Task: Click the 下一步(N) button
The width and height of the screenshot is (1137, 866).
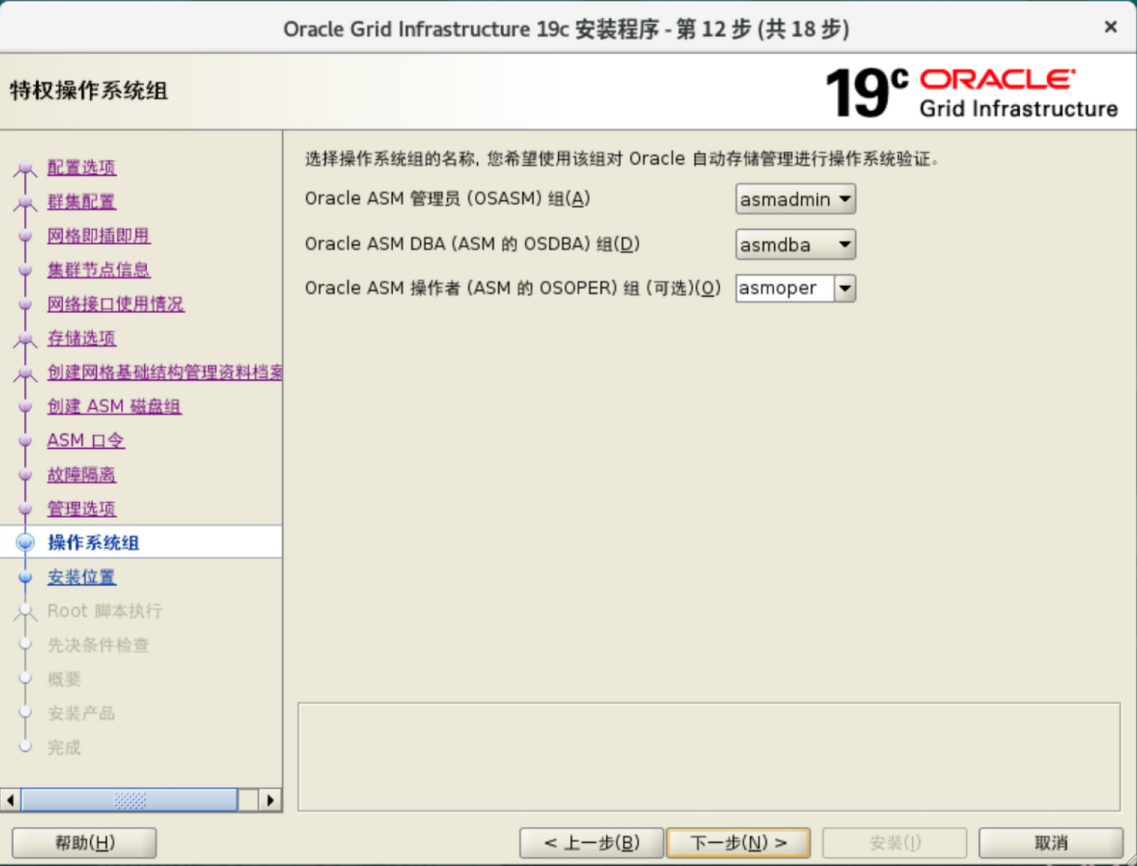Action: (x=739, y=843)
